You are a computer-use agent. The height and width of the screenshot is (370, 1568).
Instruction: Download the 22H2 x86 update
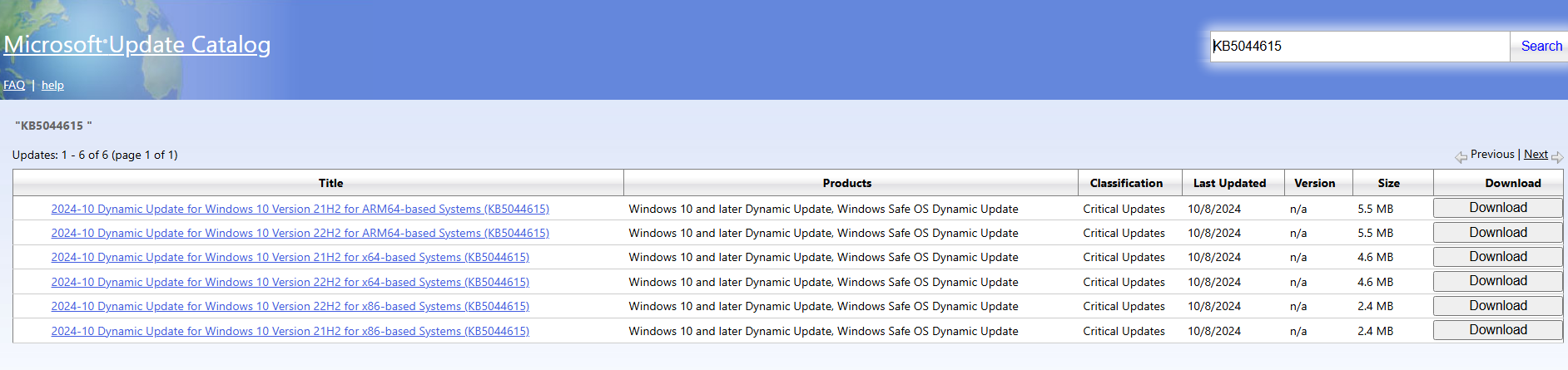pyautogui.click(x=1498, y=306)
